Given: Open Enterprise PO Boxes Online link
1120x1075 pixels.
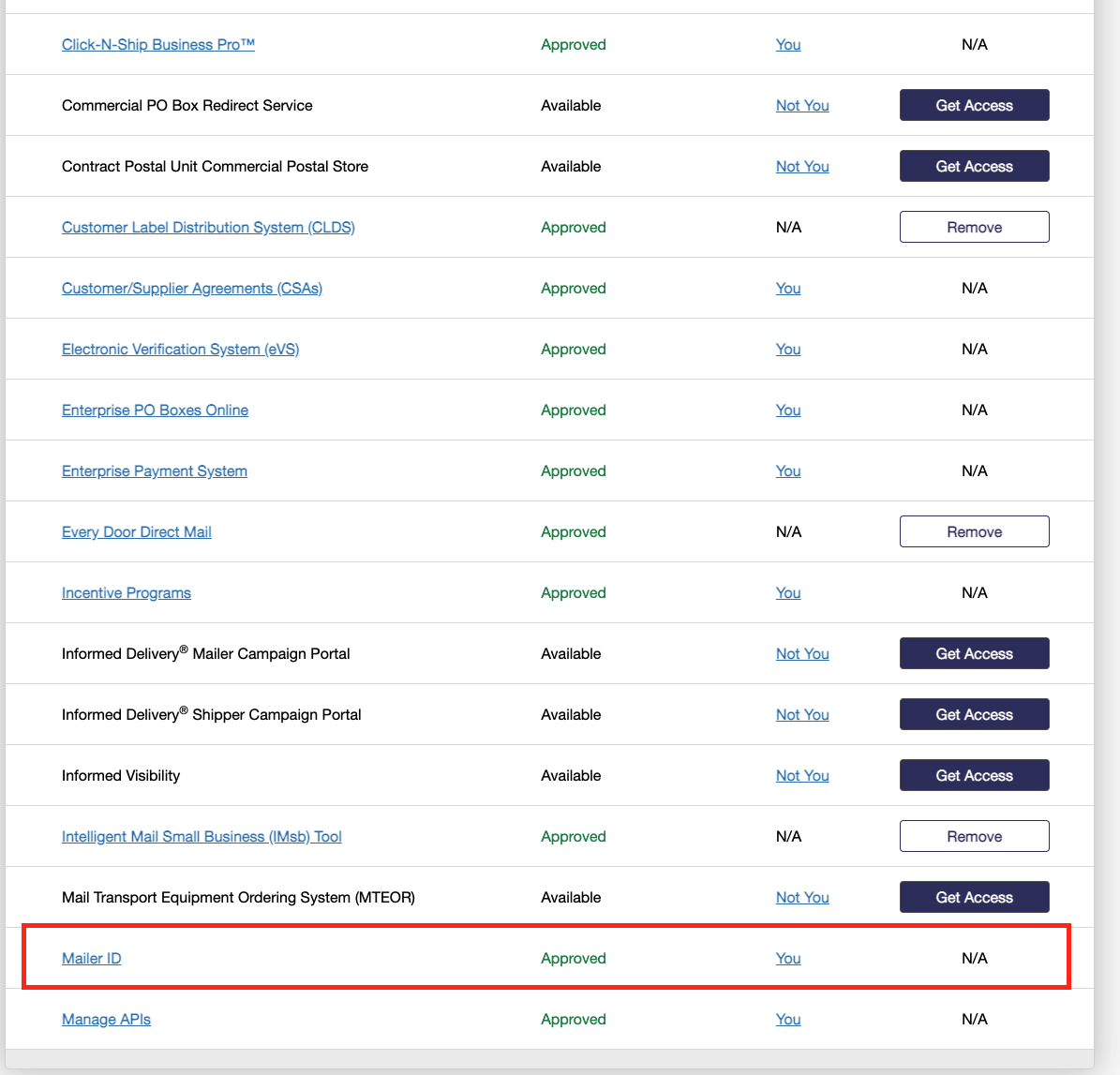Looking at the screenshot, I should click(155, 410).
